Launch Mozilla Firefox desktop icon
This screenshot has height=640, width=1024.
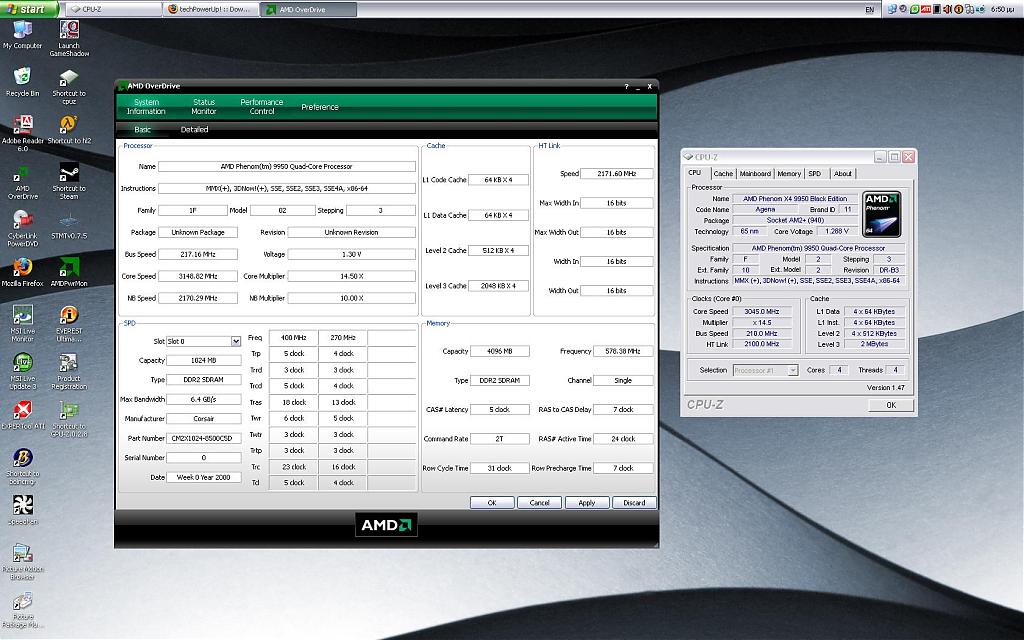(x=22, y=272)
